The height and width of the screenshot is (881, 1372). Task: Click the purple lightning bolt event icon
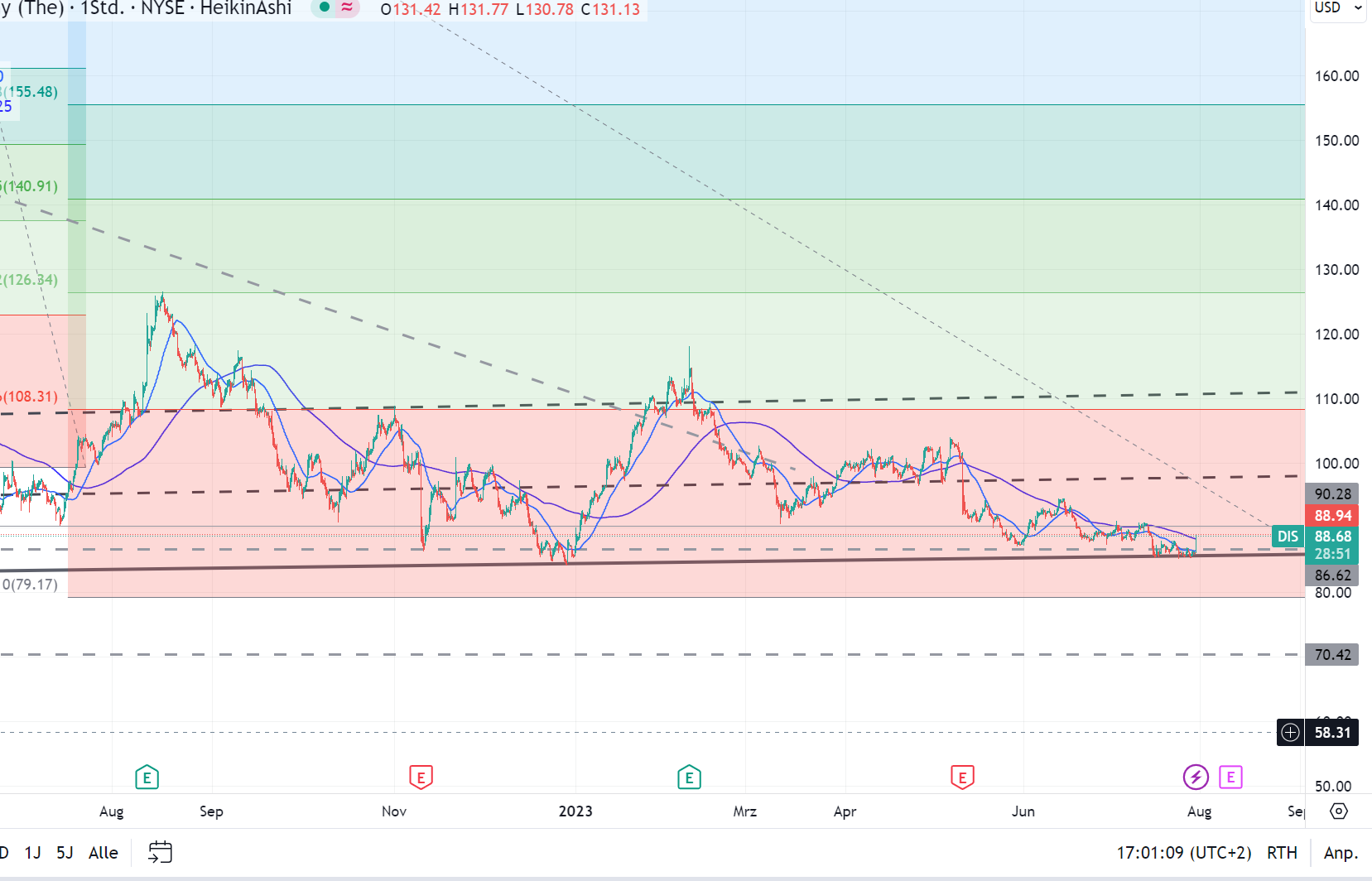point(1195,777)
